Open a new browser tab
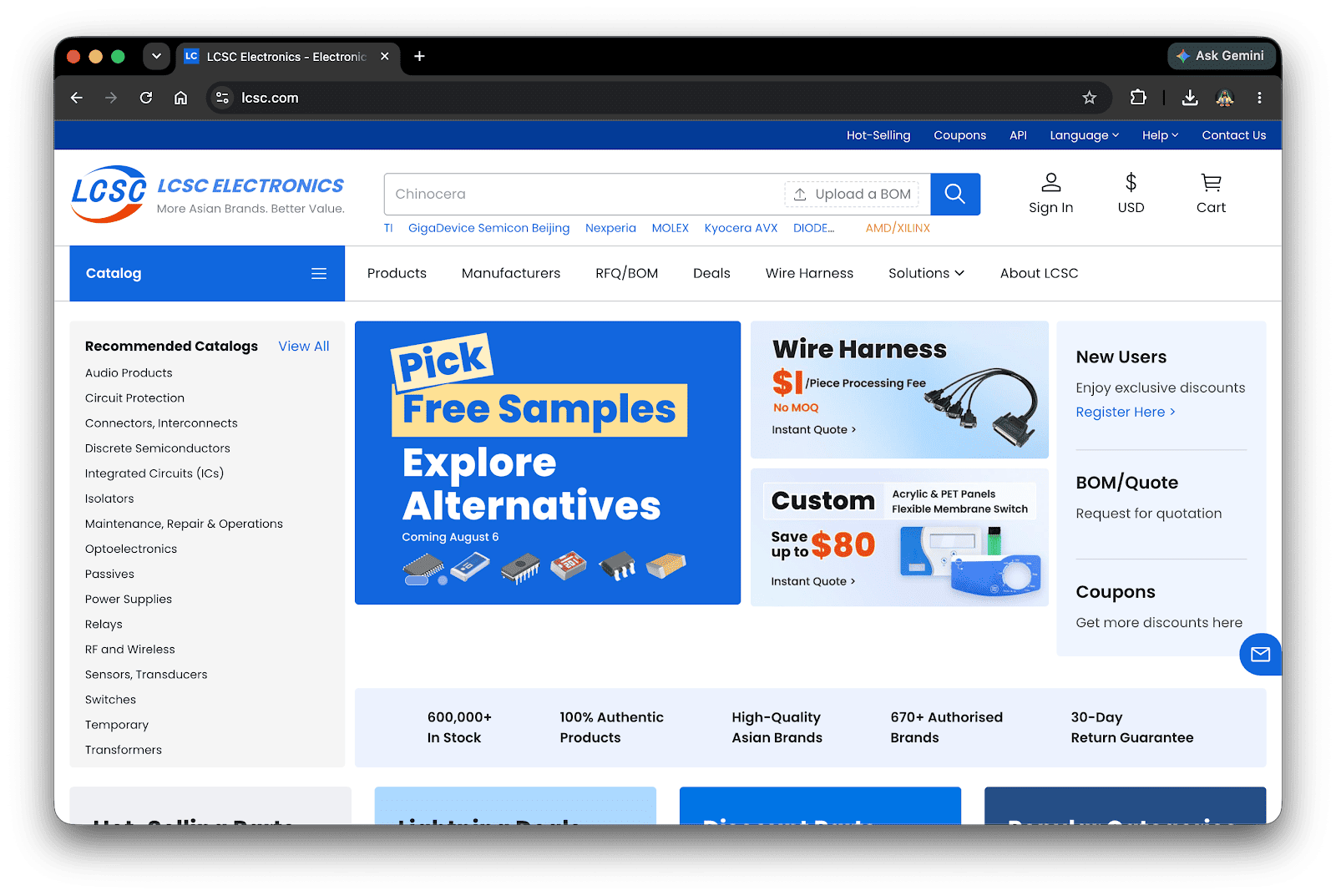The width and height of the screenshot is (1336, 896). point(419,56)
